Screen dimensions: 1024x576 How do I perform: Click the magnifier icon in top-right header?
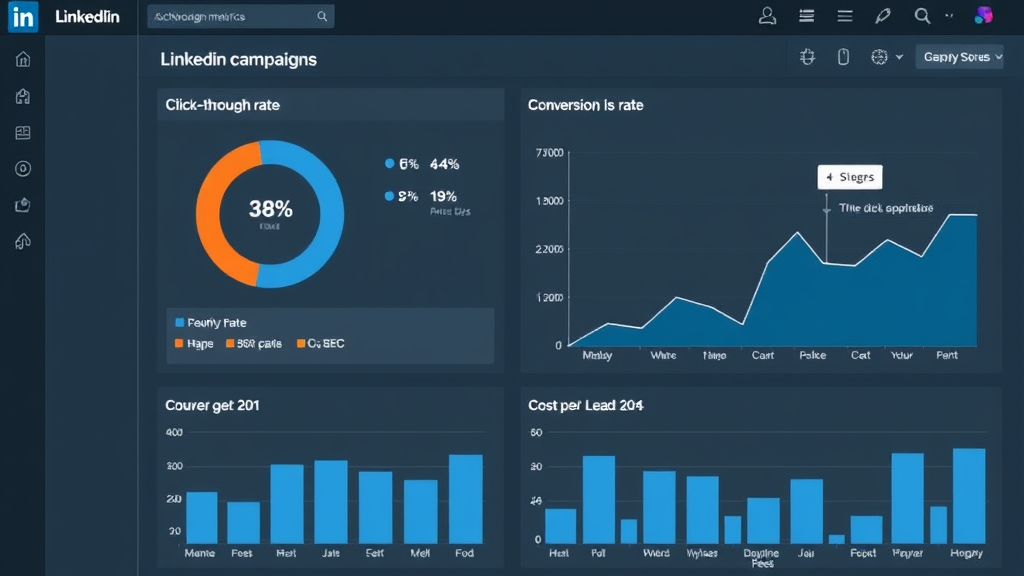point(922,16)
